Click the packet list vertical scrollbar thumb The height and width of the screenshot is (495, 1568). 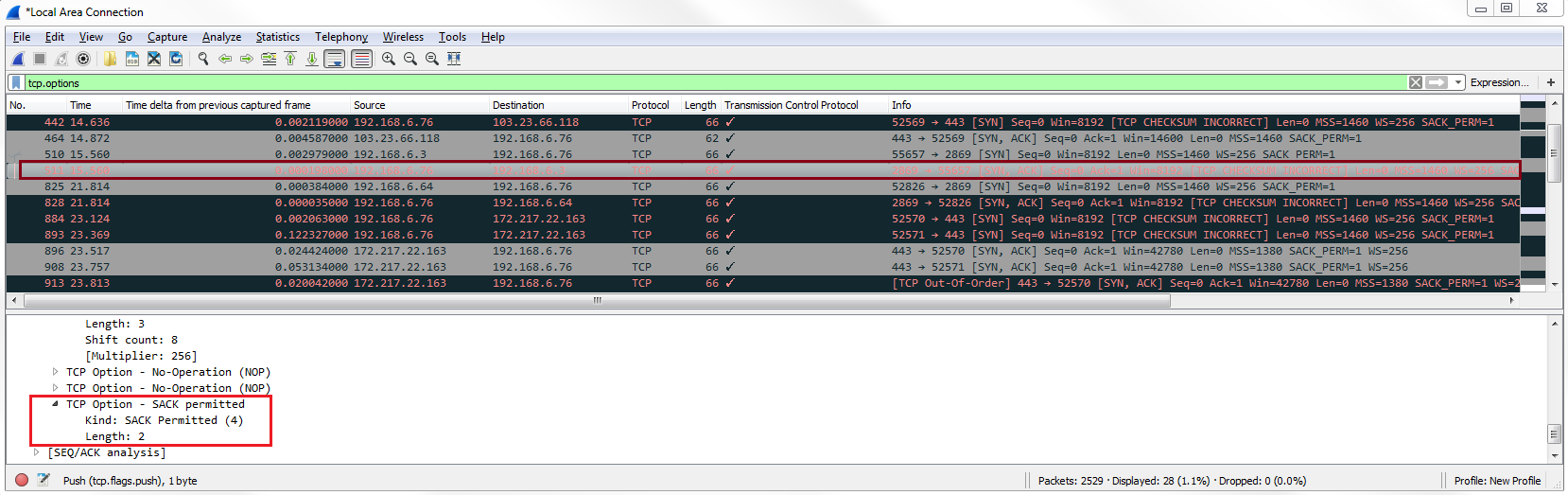click(x=1554, y=152)
